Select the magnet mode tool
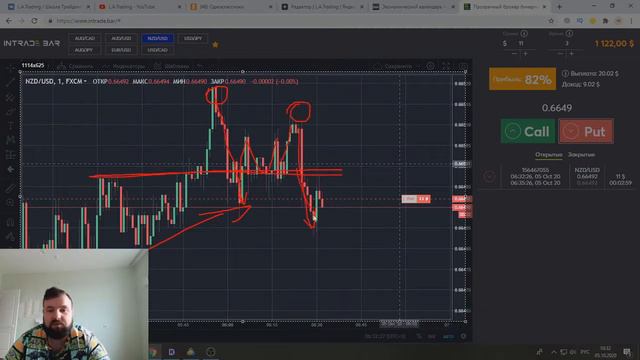The image size is (640, 360). [10, 222]
